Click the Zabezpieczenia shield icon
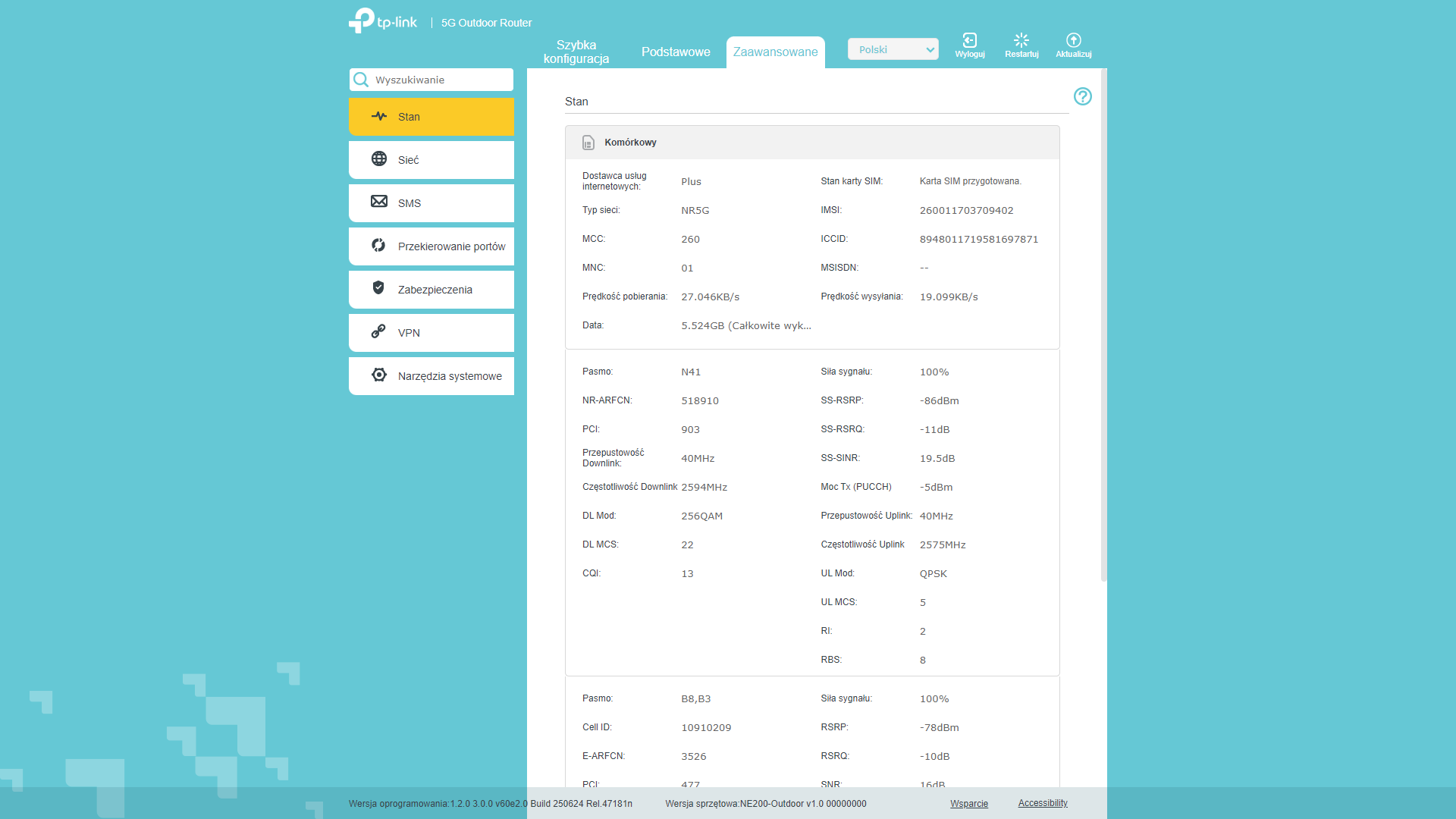Viewport: 1456px width, 819px height. point(378,287)
